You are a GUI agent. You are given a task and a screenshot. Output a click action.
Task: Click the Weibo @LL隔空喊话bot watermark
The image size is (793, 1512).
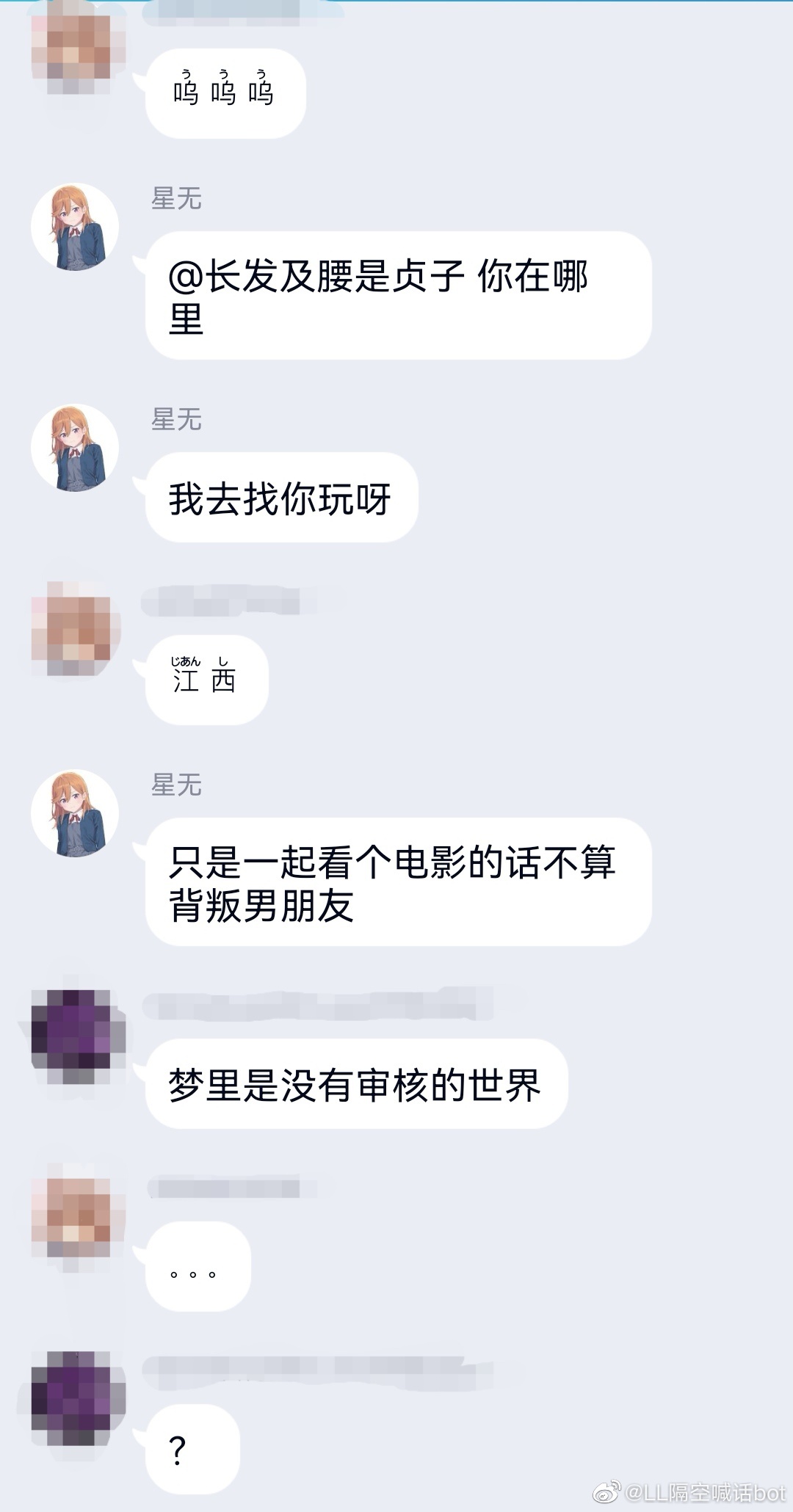coord(689,1491)
